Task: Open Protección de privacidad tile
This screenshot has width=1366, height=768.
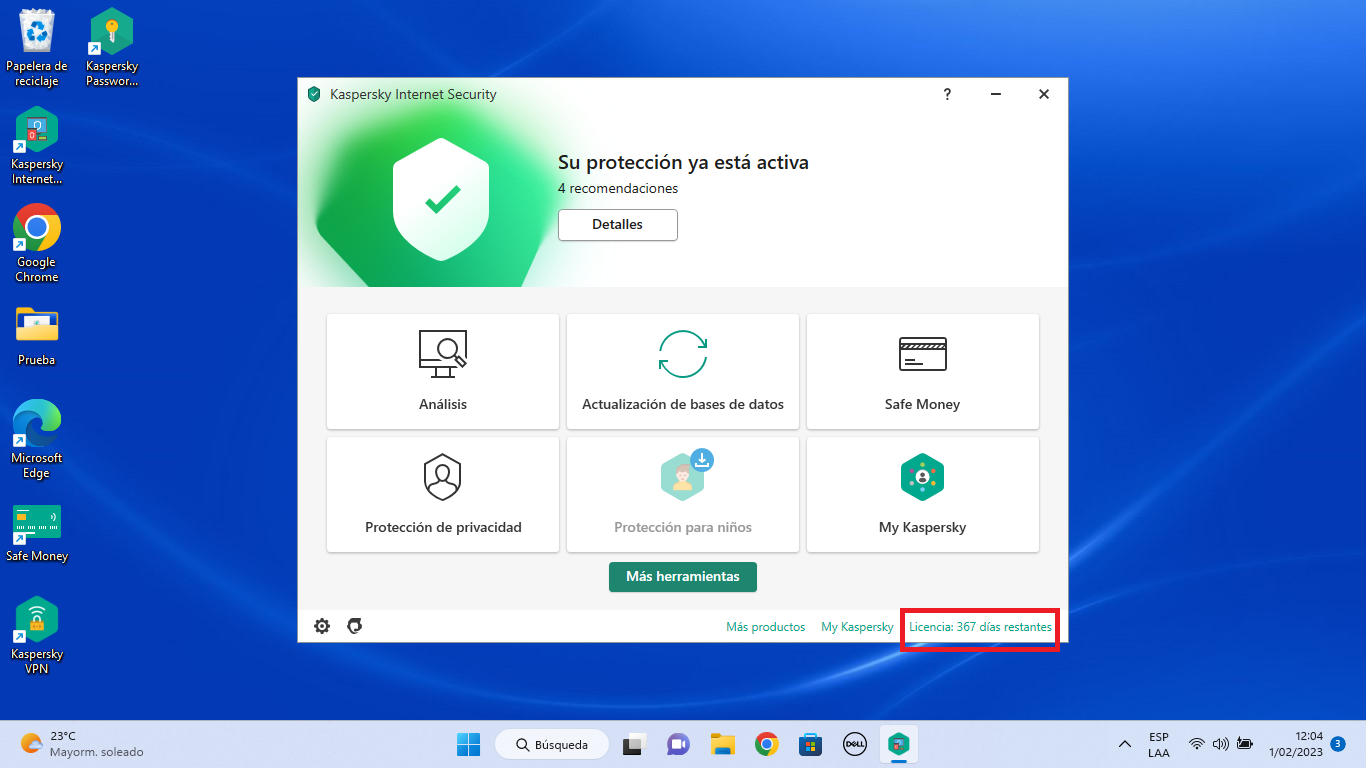Action: point(442,494)
